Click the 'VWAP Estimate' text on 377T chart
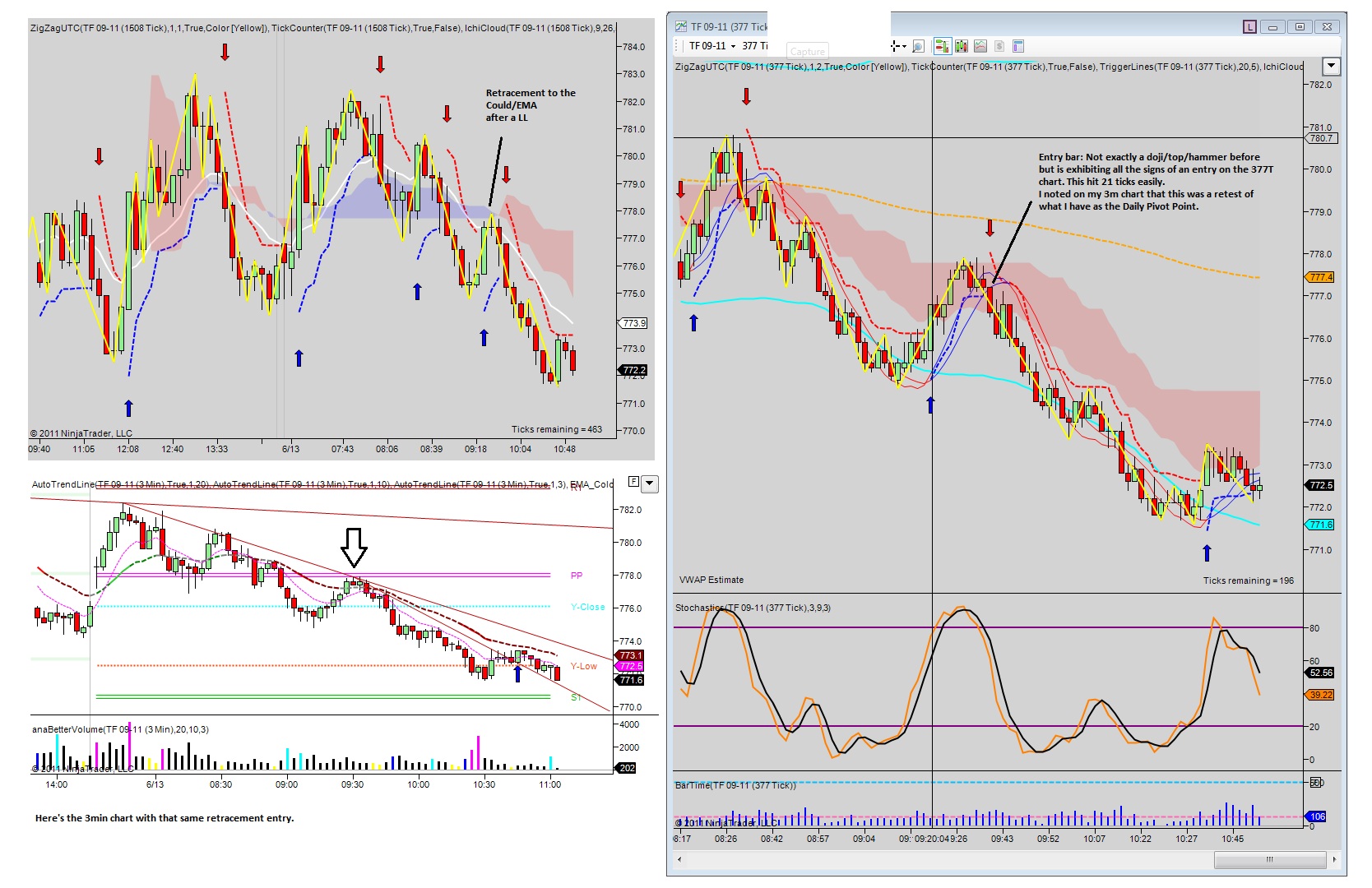1372x888 pixels. [x=711, y=580]
